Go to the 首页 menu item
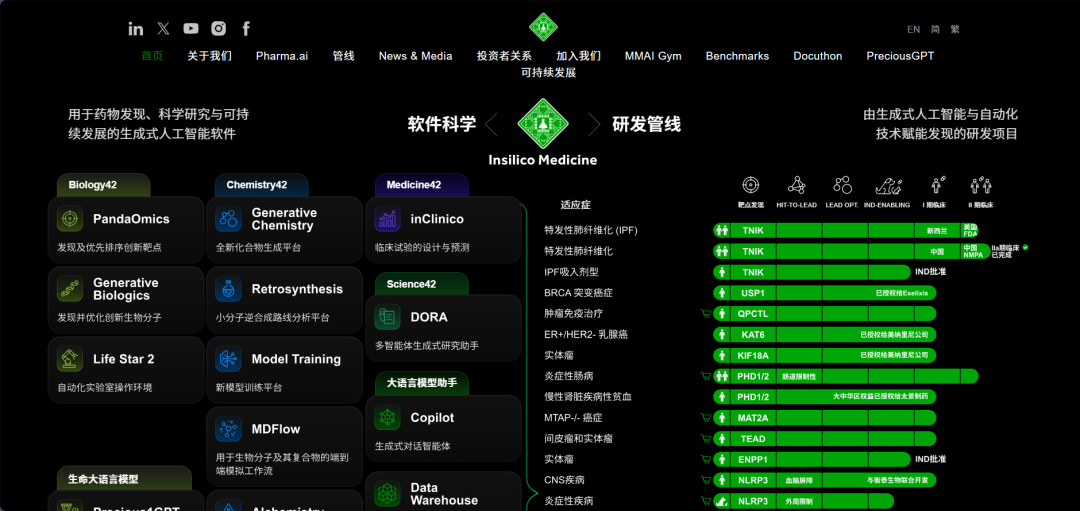Screen dimensions: 1080x511 tap(152, 56)
